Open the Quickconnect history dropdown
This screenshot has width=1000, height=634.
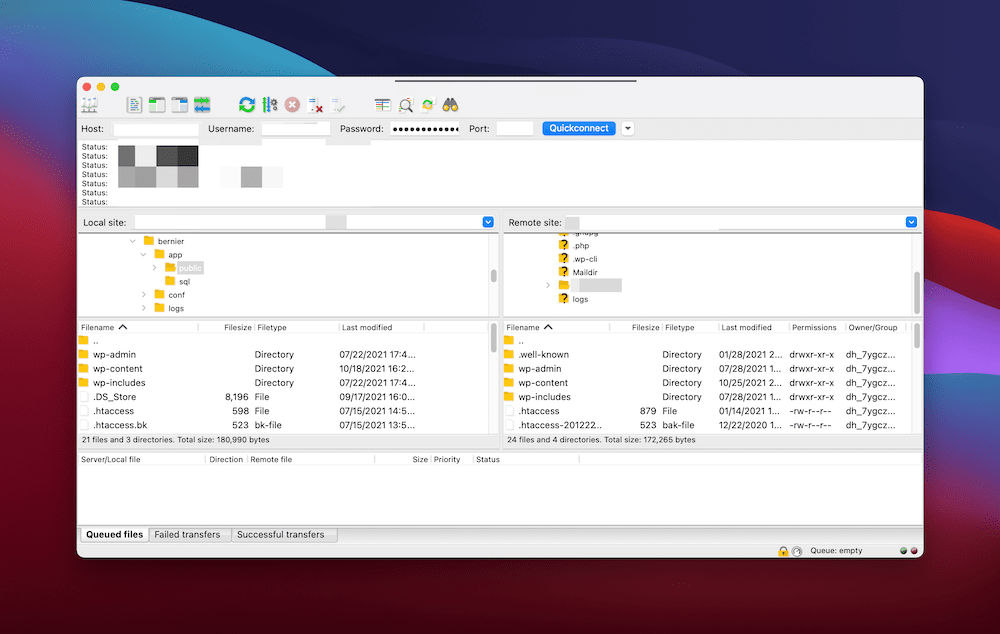(x=628, y=128)
